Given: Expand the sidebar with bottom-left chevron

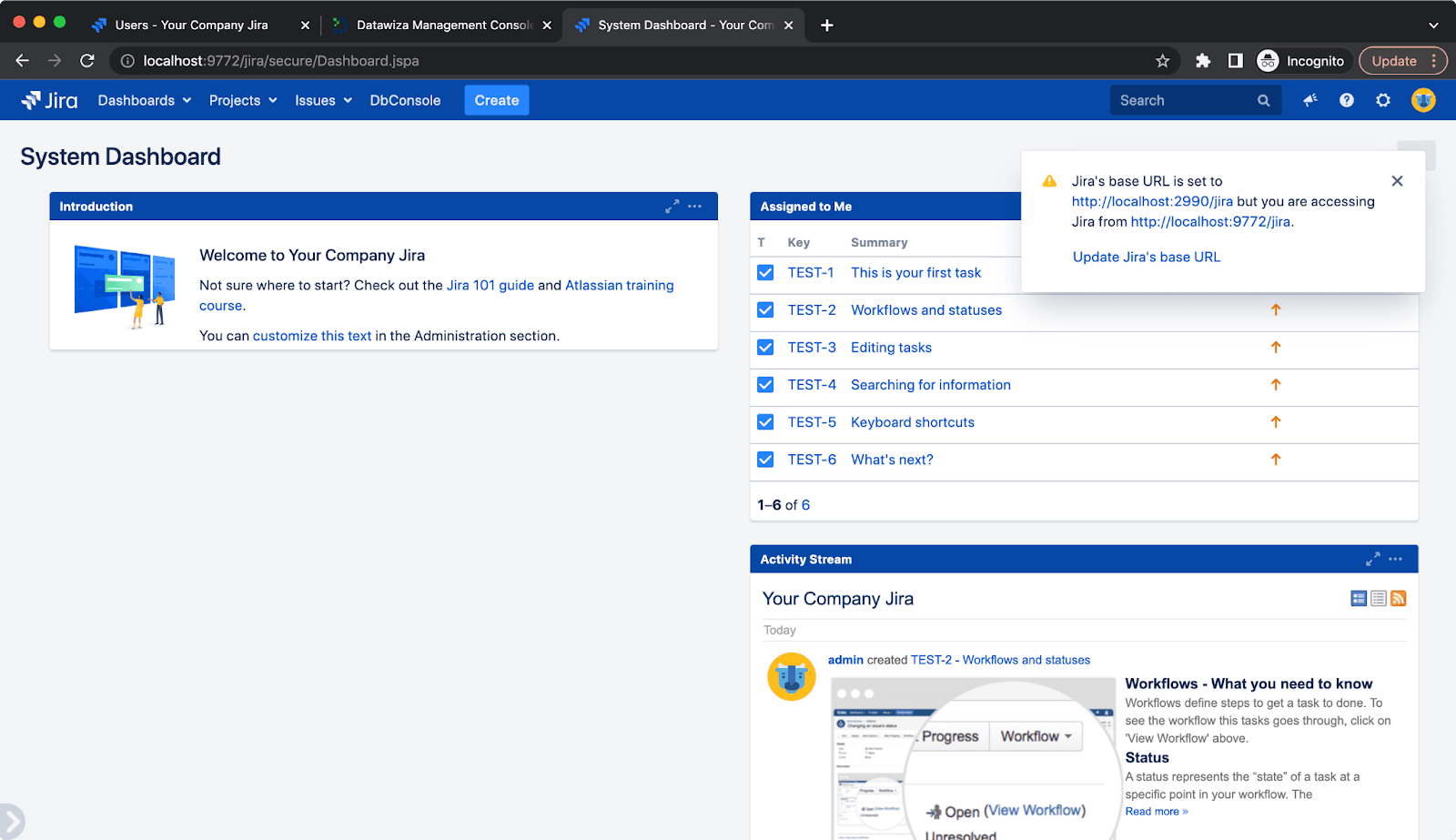Looking at the screenshot, I should [10, 822].
